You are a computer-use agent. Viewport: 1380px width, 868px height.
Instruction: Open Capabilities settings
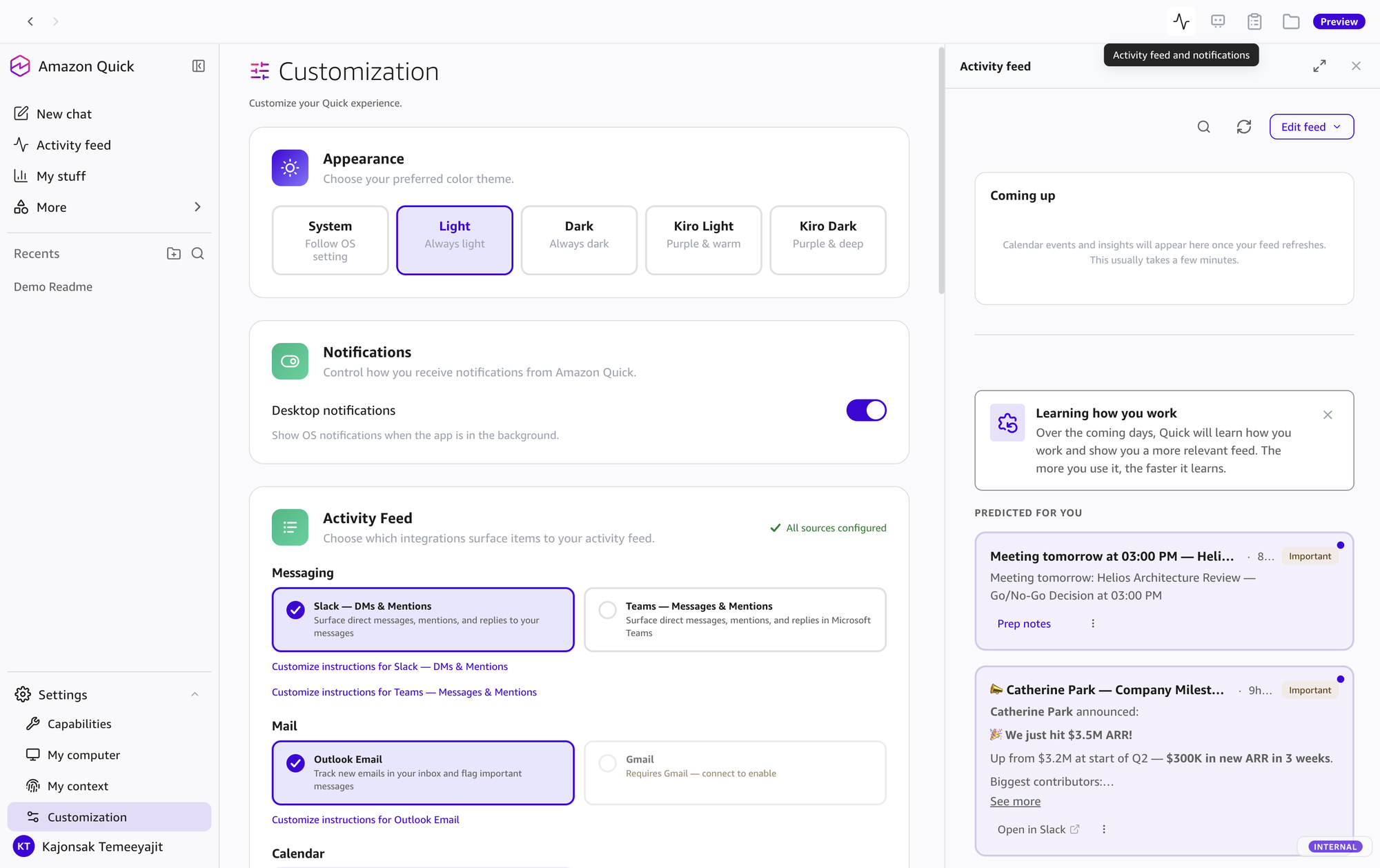pos(109,724)
